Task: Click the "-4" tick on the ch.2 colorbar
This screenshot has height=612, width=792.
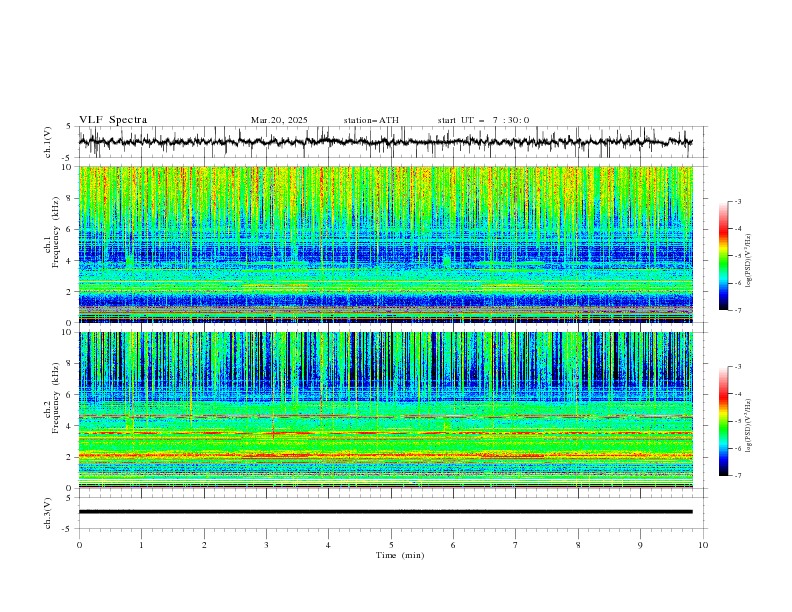Action: pyautogui.click(x=737, y=394)
